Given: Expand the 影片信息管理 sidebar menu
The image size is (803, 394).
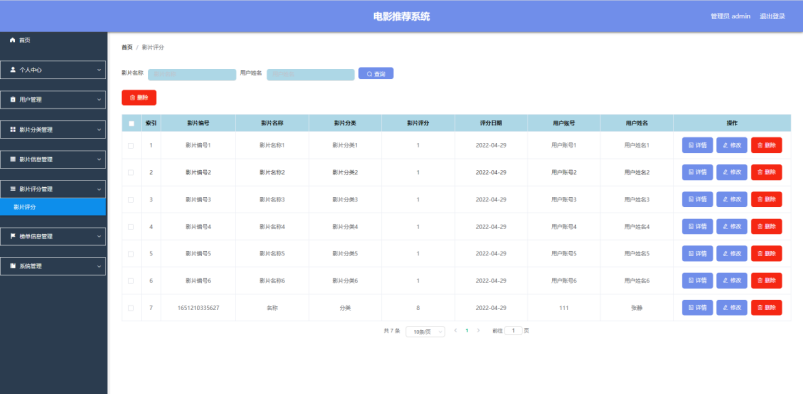Looking at the screenshot, I should coord(53,159).
